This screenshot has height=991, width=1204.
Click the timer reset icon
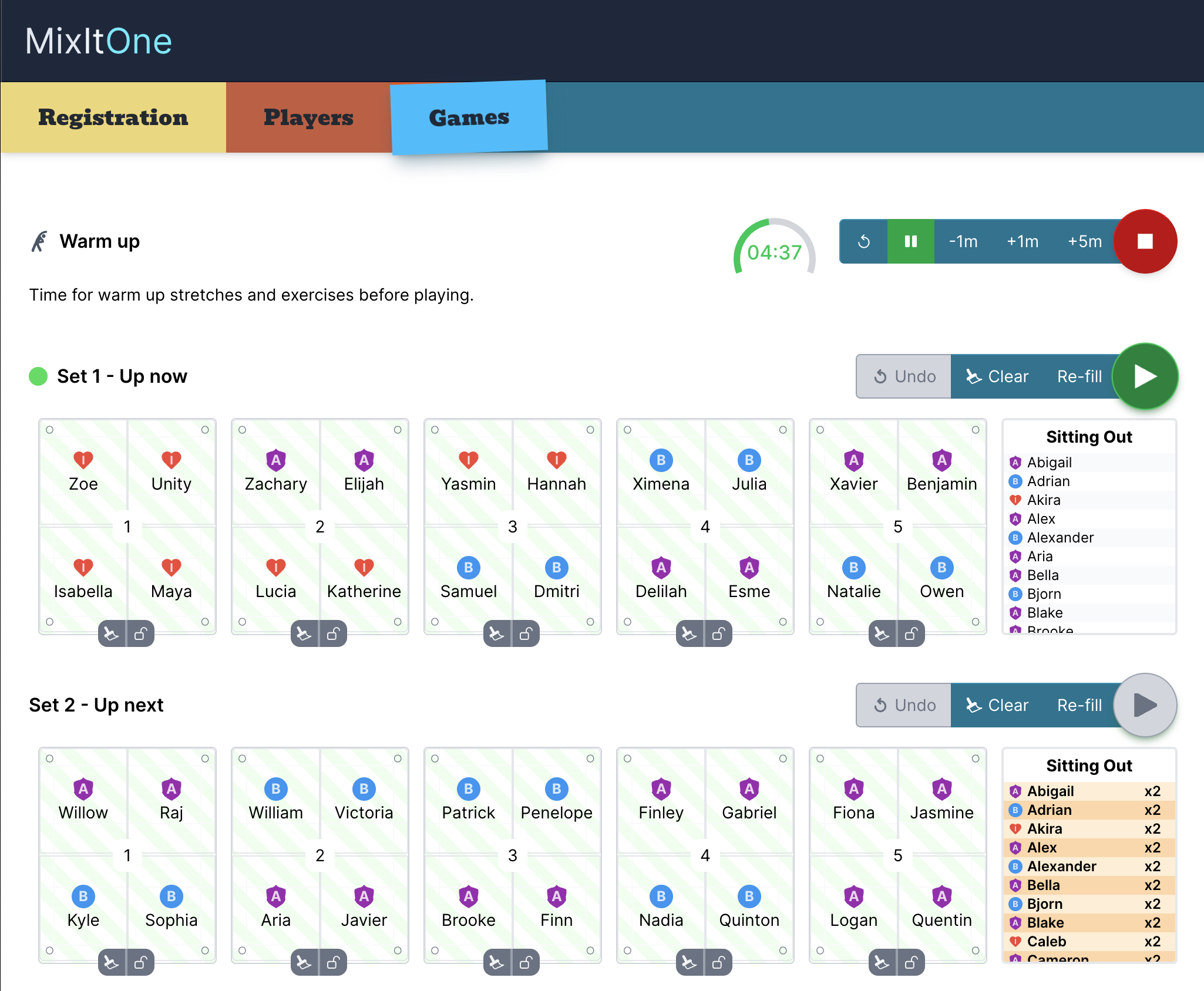tap(863, 241)
